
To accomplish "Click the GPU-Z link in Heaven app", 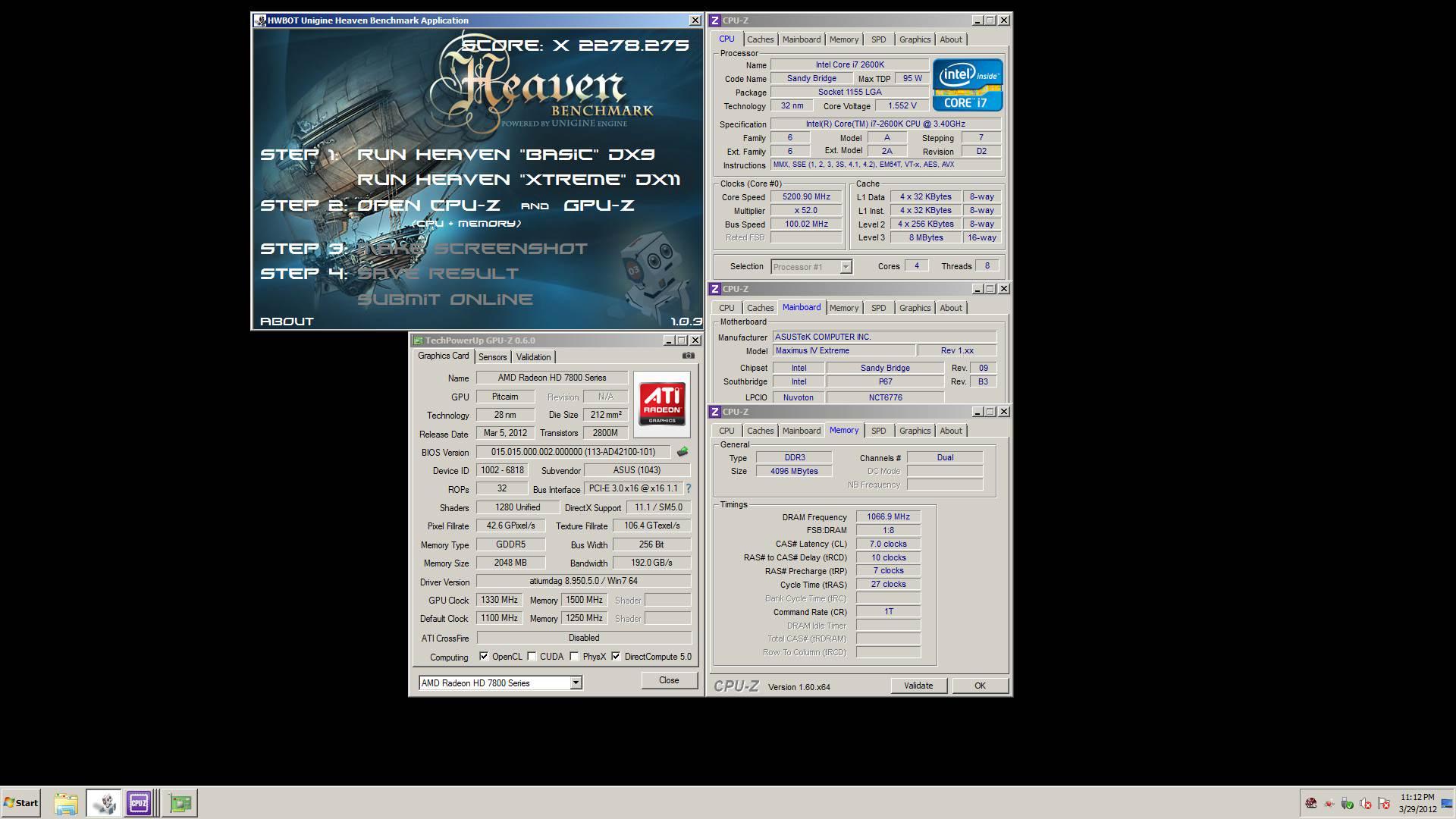I will click(599, 206).
